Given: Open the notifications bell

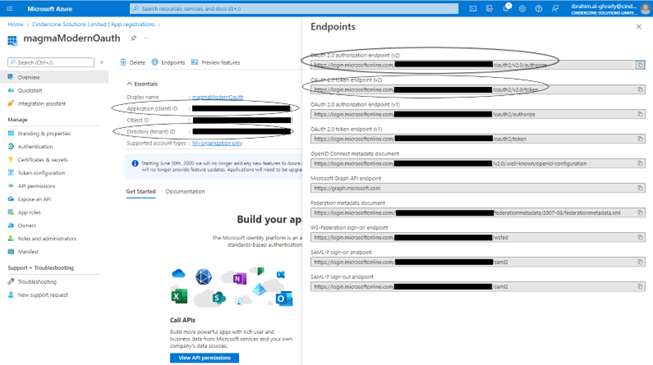Looking at the screenshot, I should [506, 8].
